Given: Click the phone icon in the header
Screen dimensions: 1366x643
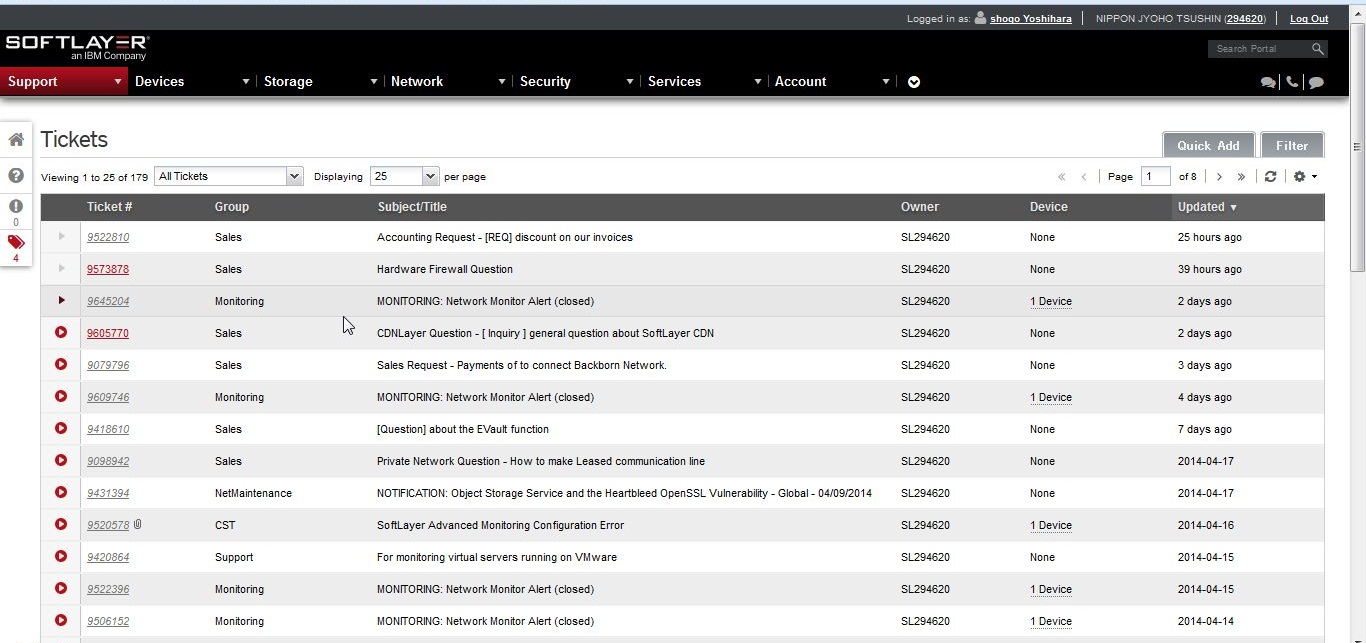Looking at the screenshot, I should click(x=1292, y=82).
